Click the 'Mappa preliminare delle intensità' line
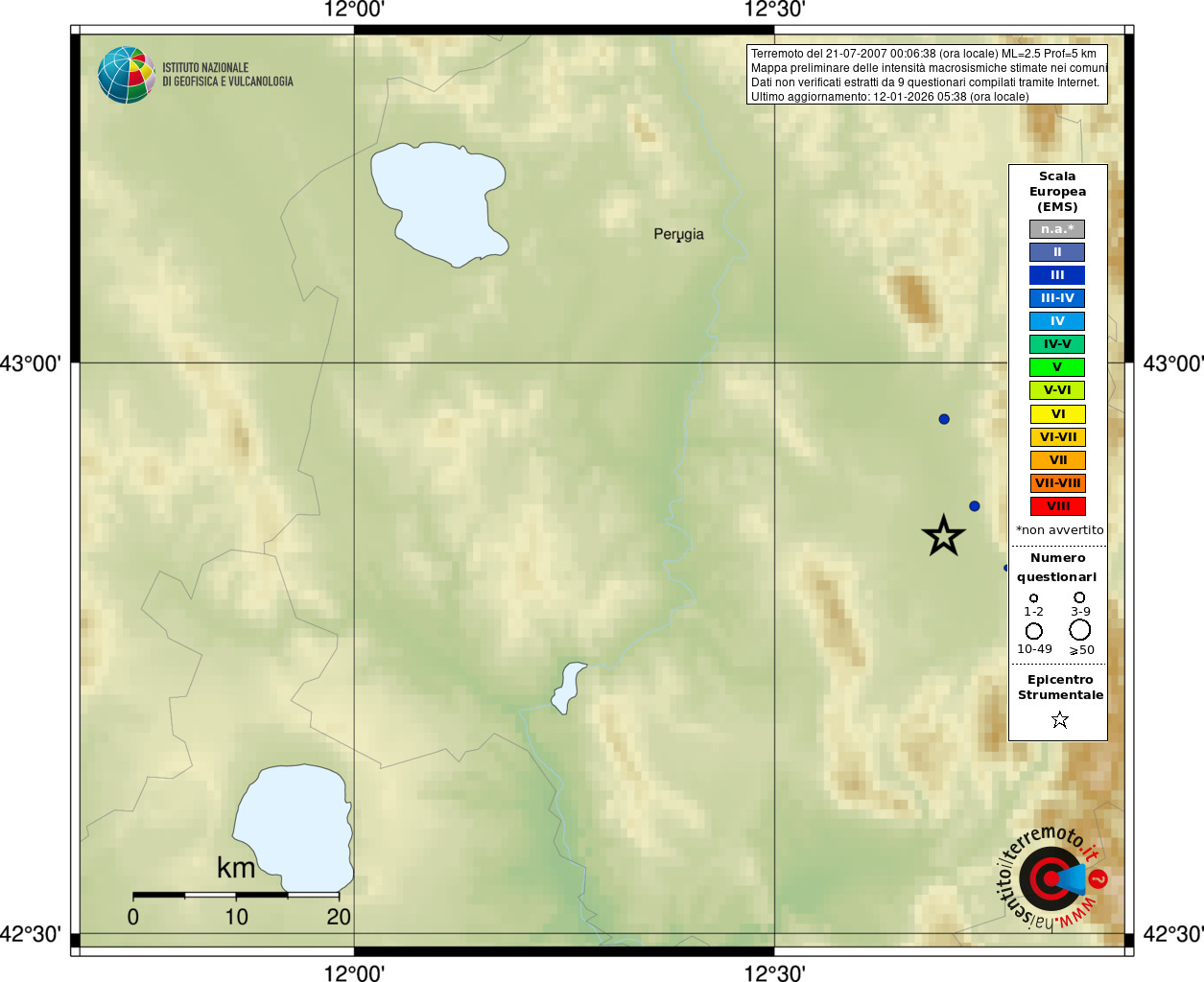 point(929,68)
